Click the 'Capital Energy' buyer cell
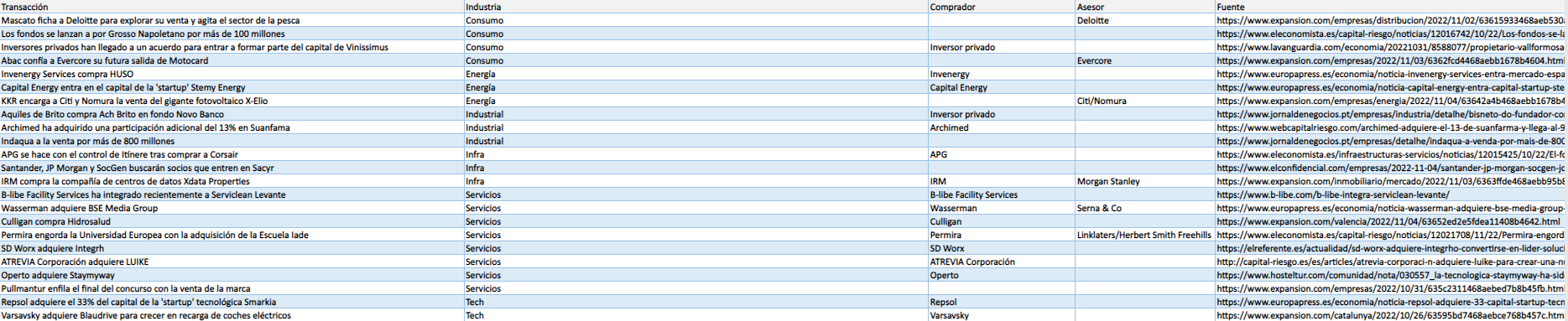Viewport: 1568px width, 321px height. pos(1002,87)
